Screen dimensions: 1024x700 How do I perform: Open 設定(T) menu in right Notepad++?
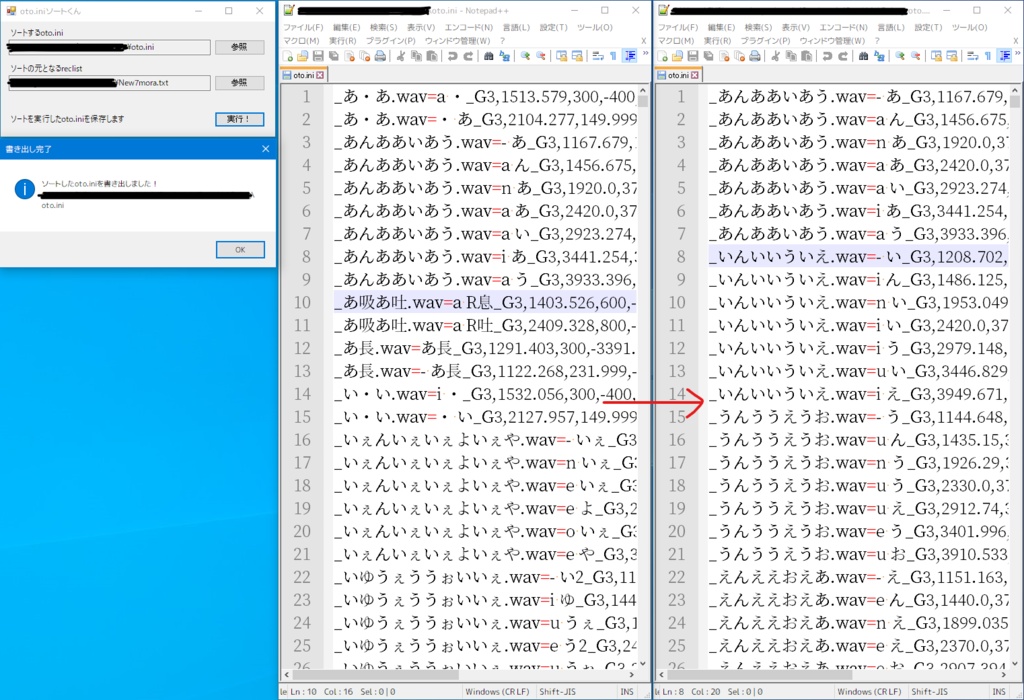click(928, 27)
